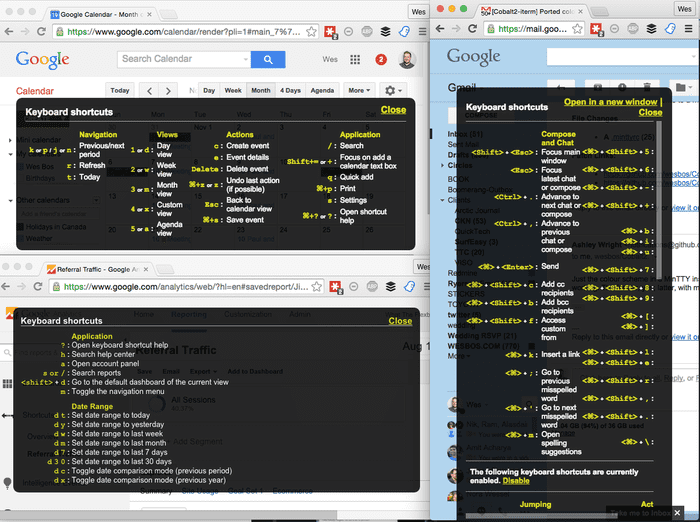Switch Calendar to Week view

[x=233, y=91]
